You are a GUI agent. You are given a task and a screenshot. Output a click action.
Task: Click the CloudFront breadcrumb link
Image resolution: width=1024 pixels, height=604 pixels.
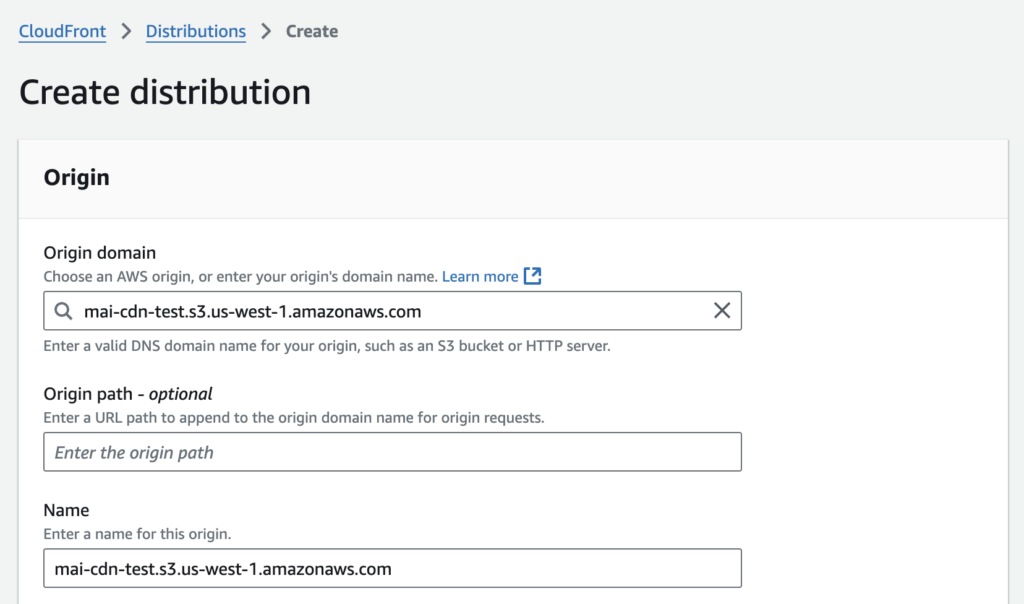[x=62, y=31]
